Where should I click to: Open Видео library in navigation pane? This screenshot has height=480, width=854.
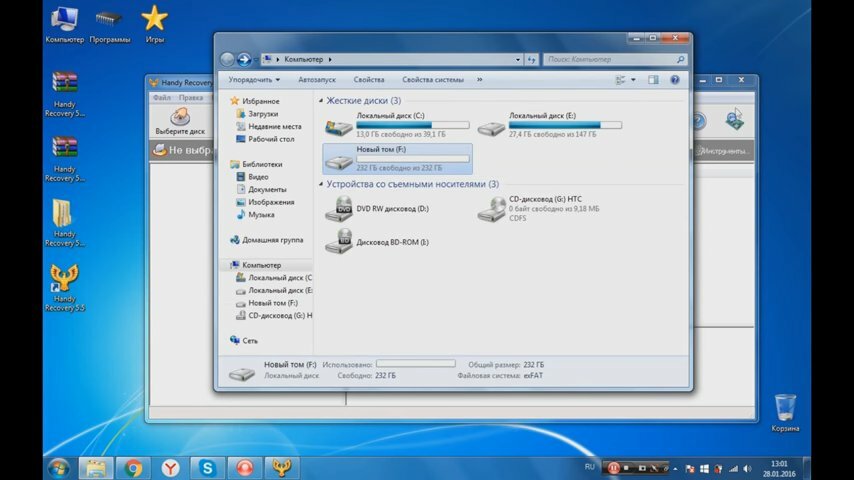(x=258, y=177)
